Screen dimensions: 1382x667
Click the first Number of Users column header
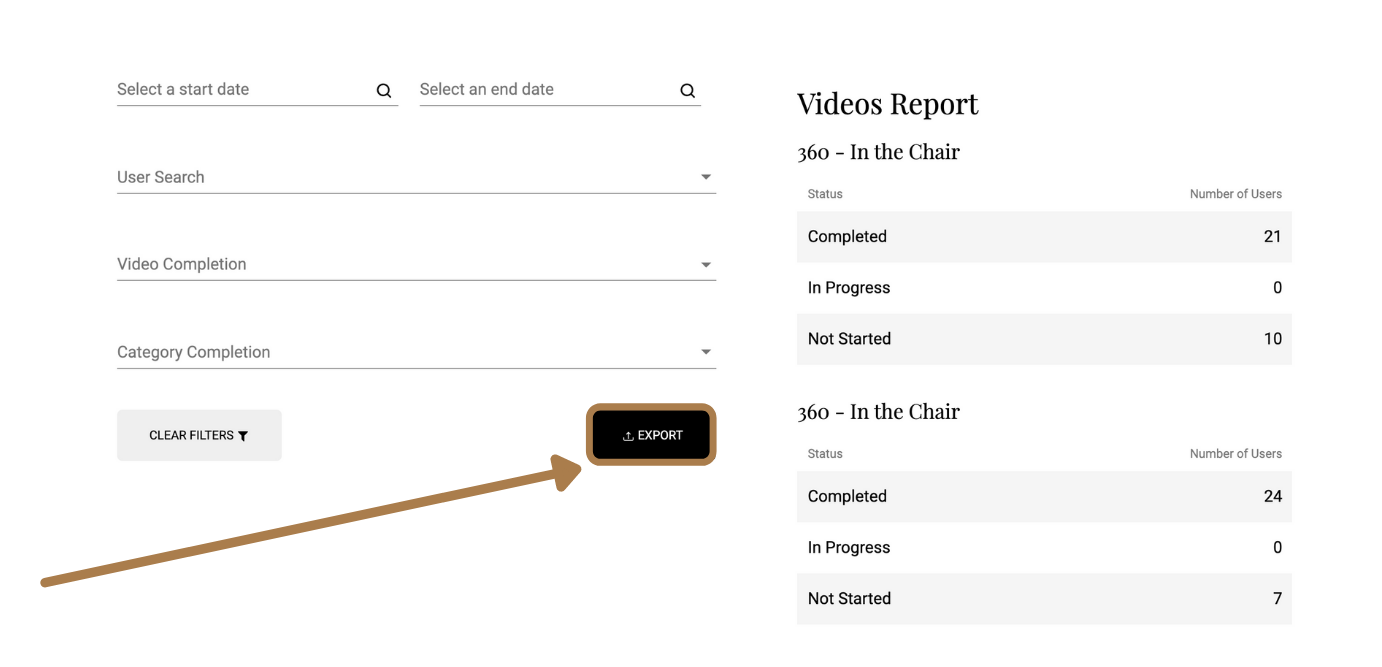(1235, 194)
